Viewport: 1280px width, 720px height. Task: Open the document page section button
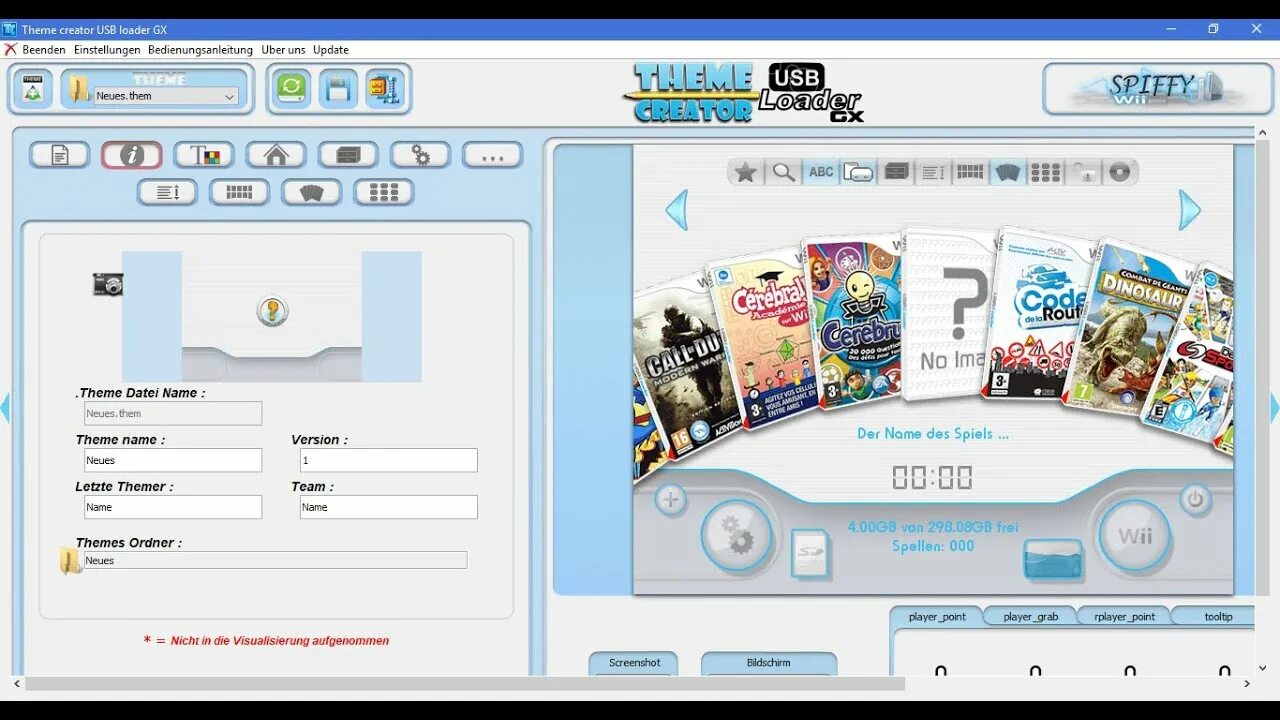[59, 155]
